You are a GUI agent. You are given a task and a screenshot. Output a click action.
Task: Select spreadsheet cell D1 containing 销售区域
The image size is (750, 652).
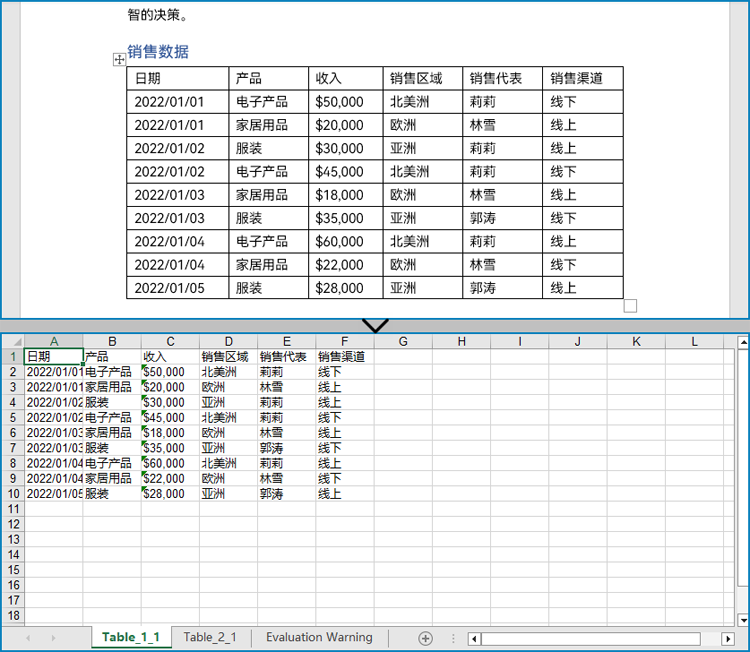tap(229, 356)
